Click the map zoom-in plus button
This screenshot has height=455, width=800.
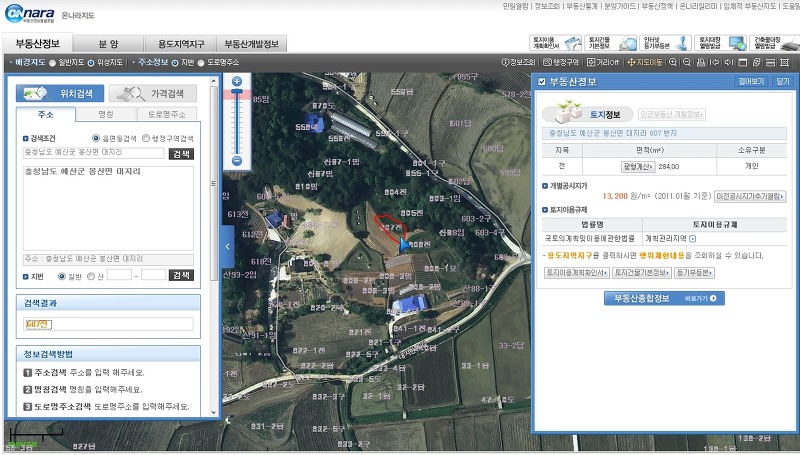237,81
